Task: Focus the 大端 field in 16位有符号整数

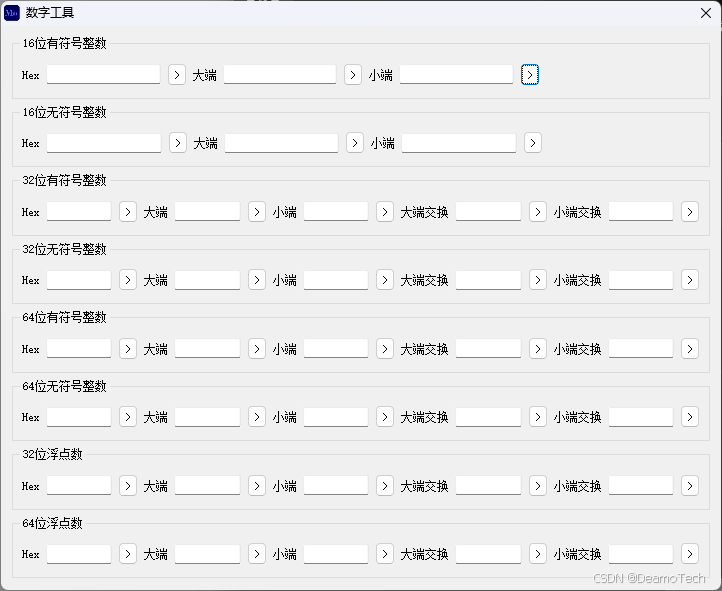Action: [280, 75]
